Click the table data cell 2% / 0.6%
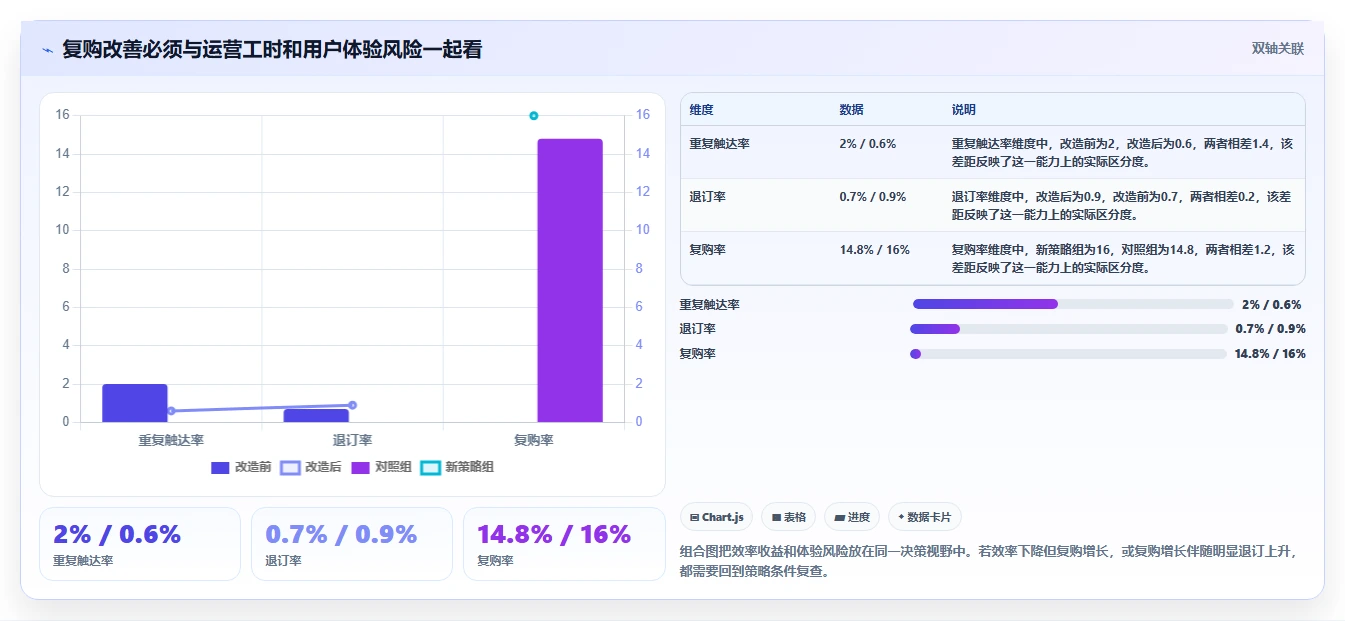The image size is (1345, 621). (x=868, y=143)
